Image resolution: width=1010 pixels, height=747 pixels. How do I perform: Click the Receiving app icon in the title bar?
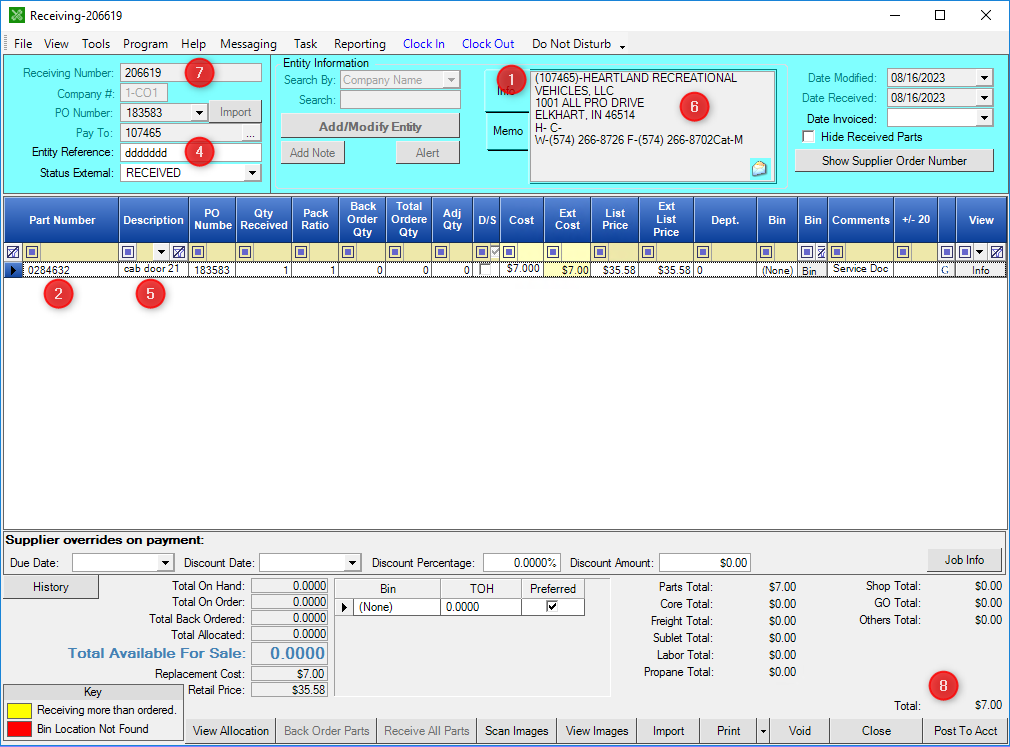tap(17, 15)
